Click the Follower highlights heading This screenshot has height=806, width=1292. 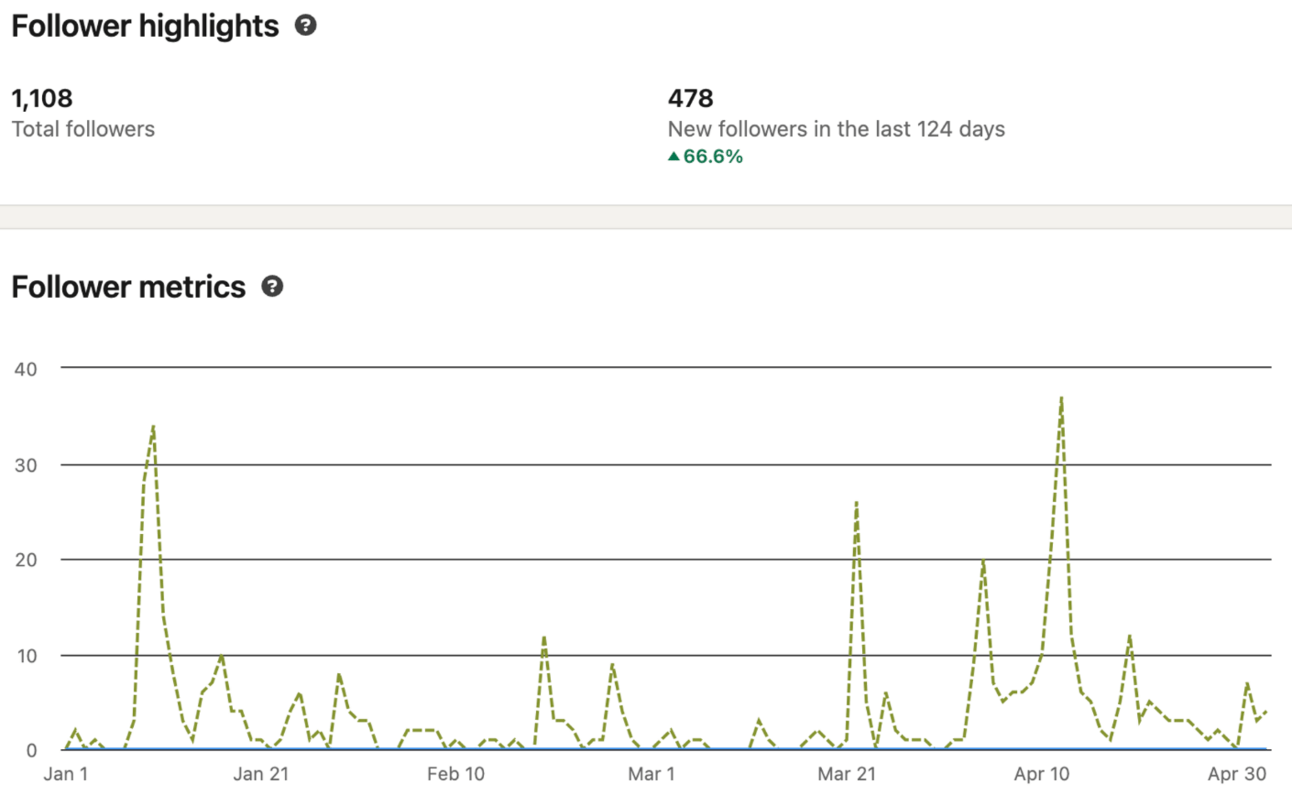tap(145, 26)
